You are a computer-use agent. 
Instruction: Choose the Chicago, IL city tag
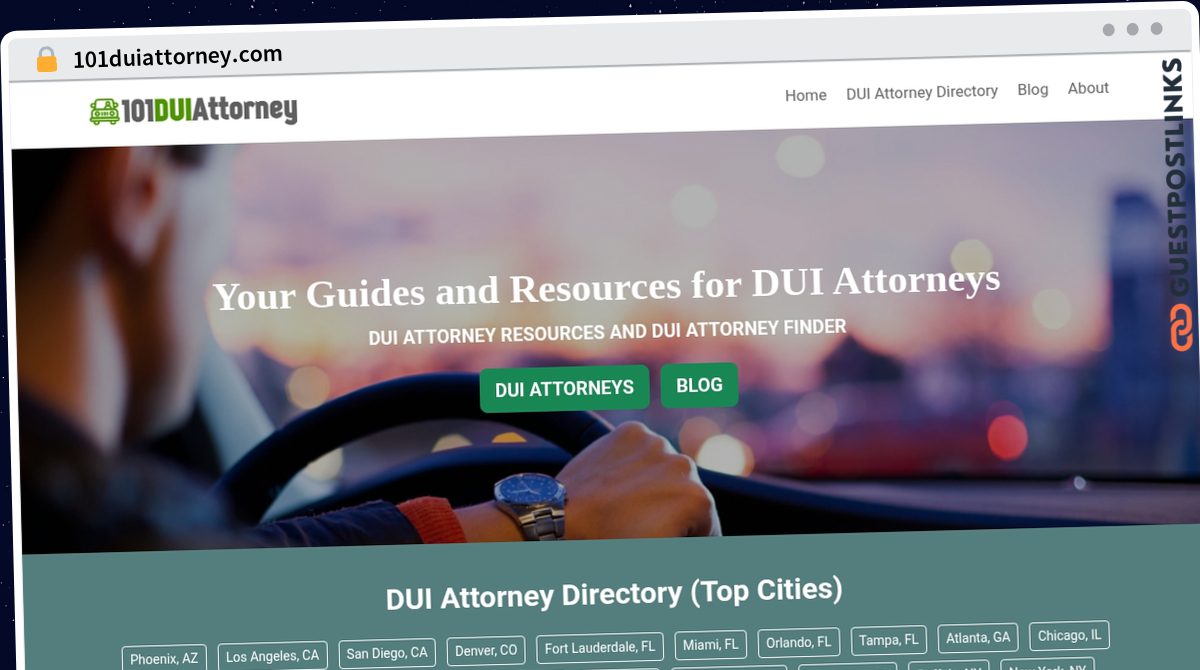tap(1069, 635)
